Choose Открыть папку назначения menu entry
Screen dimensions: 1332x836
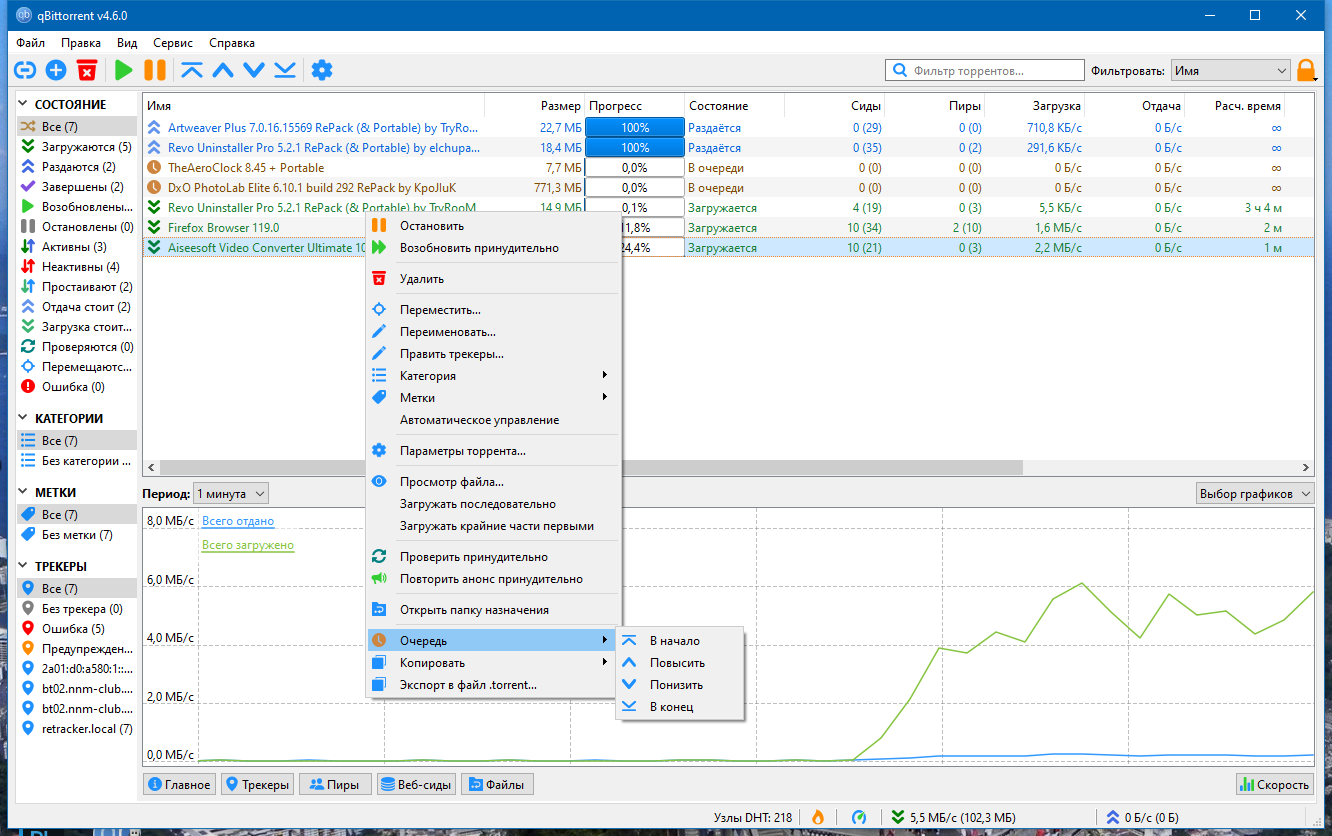pos(494,610)
